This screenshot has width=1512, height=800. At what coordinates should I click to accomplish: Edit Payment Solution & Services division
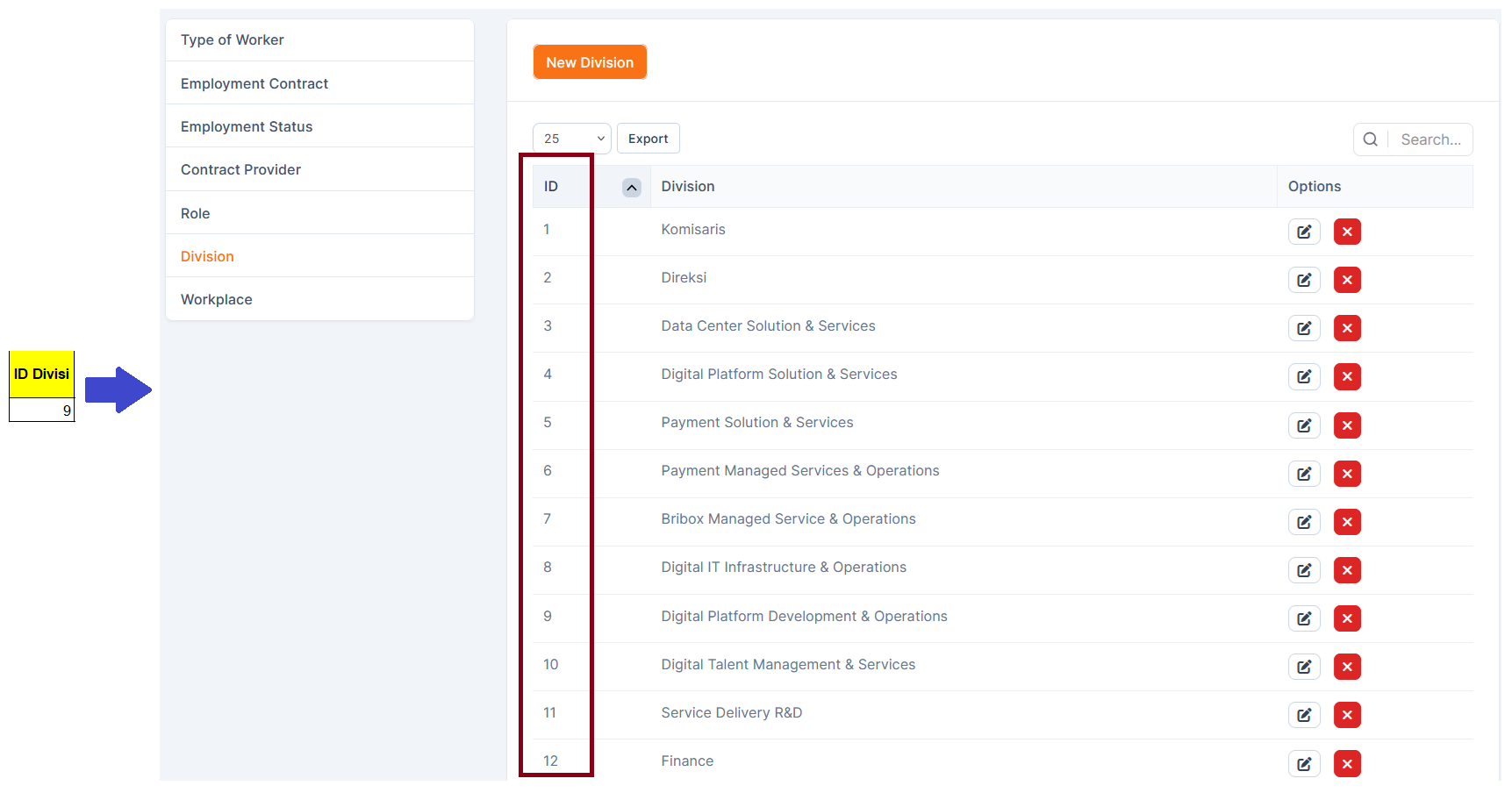pyautogui.click(x=1303, y=425)
